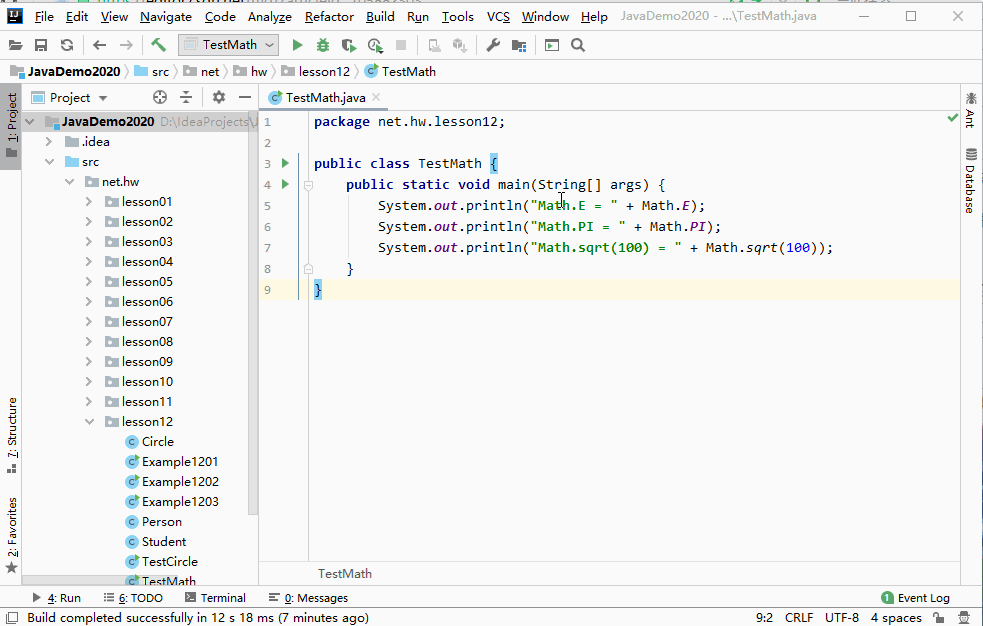
Task: Expand the lesson01 package
Action: (88, 202)
